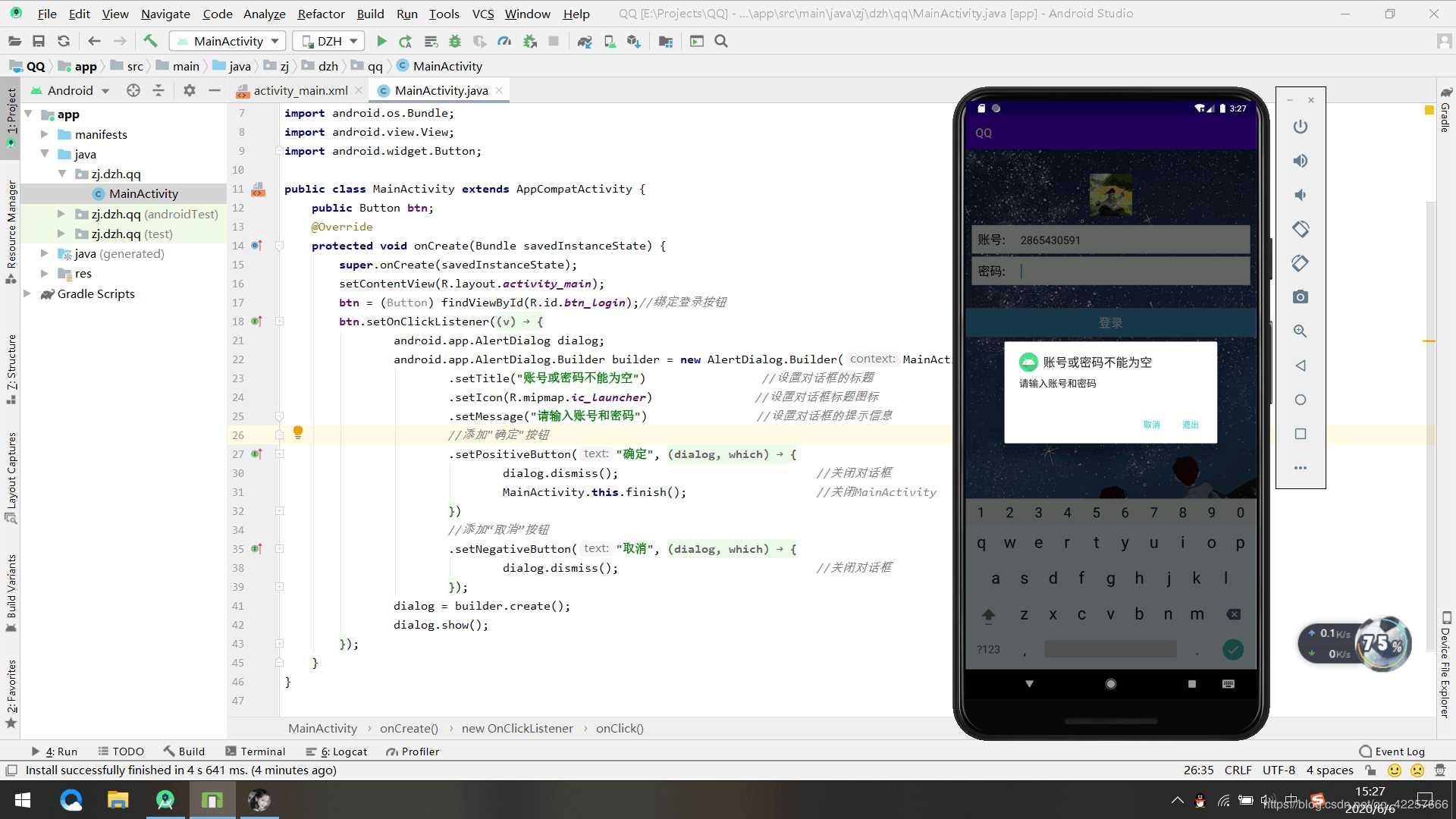Open the Refactor menu in menu bar
This screenshot has height=819, width=1456.
tap(320, 13)
